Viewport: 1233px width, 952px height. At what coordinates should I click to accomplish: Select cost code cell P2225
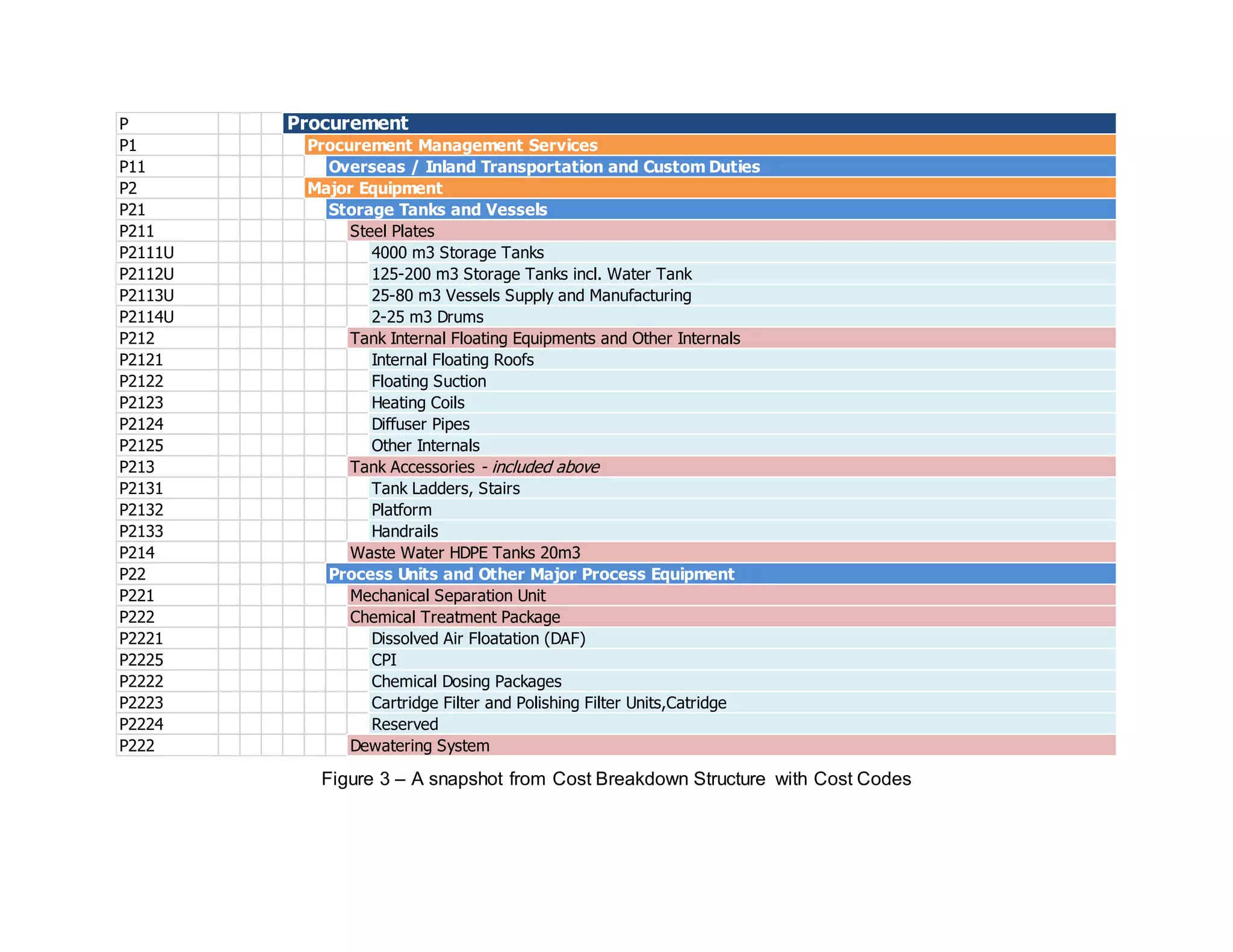(x=167, y=660)
